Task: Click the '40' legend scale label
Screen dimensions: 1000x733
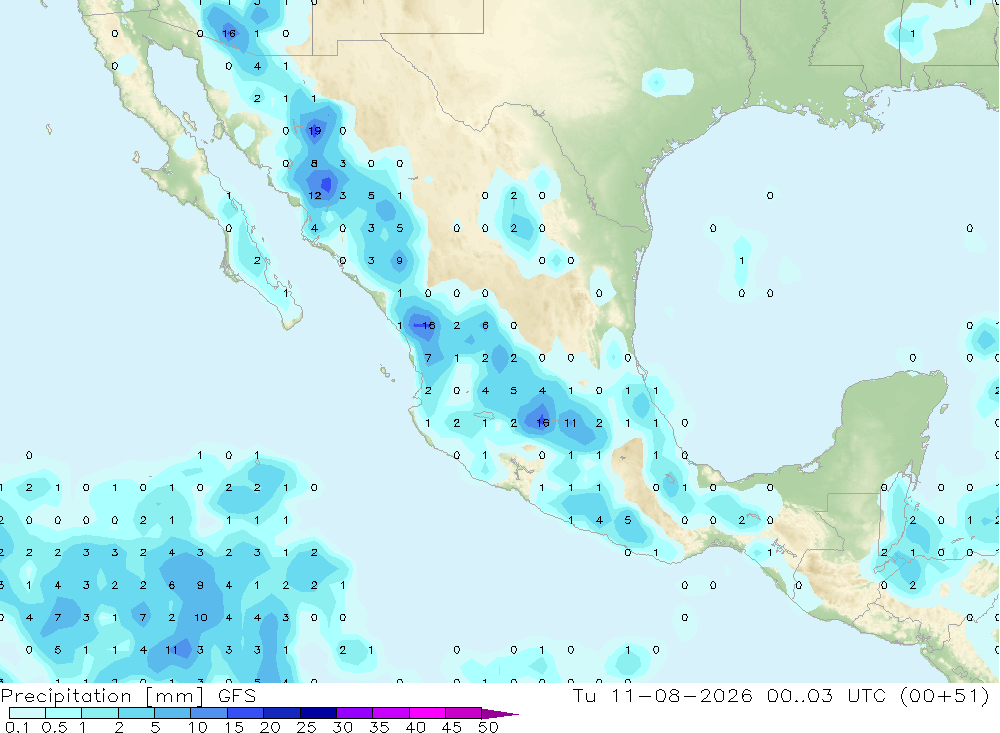Action: pos(415,727)
